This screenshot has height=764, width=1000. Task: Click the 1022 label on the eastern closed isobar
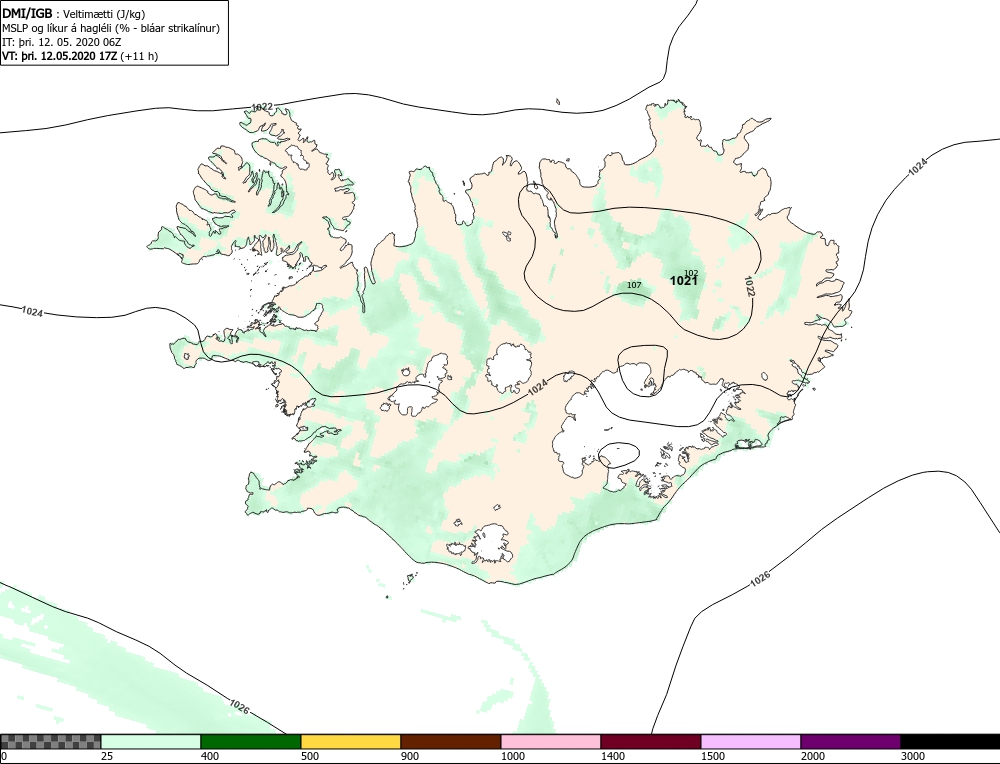coord(749,286)
